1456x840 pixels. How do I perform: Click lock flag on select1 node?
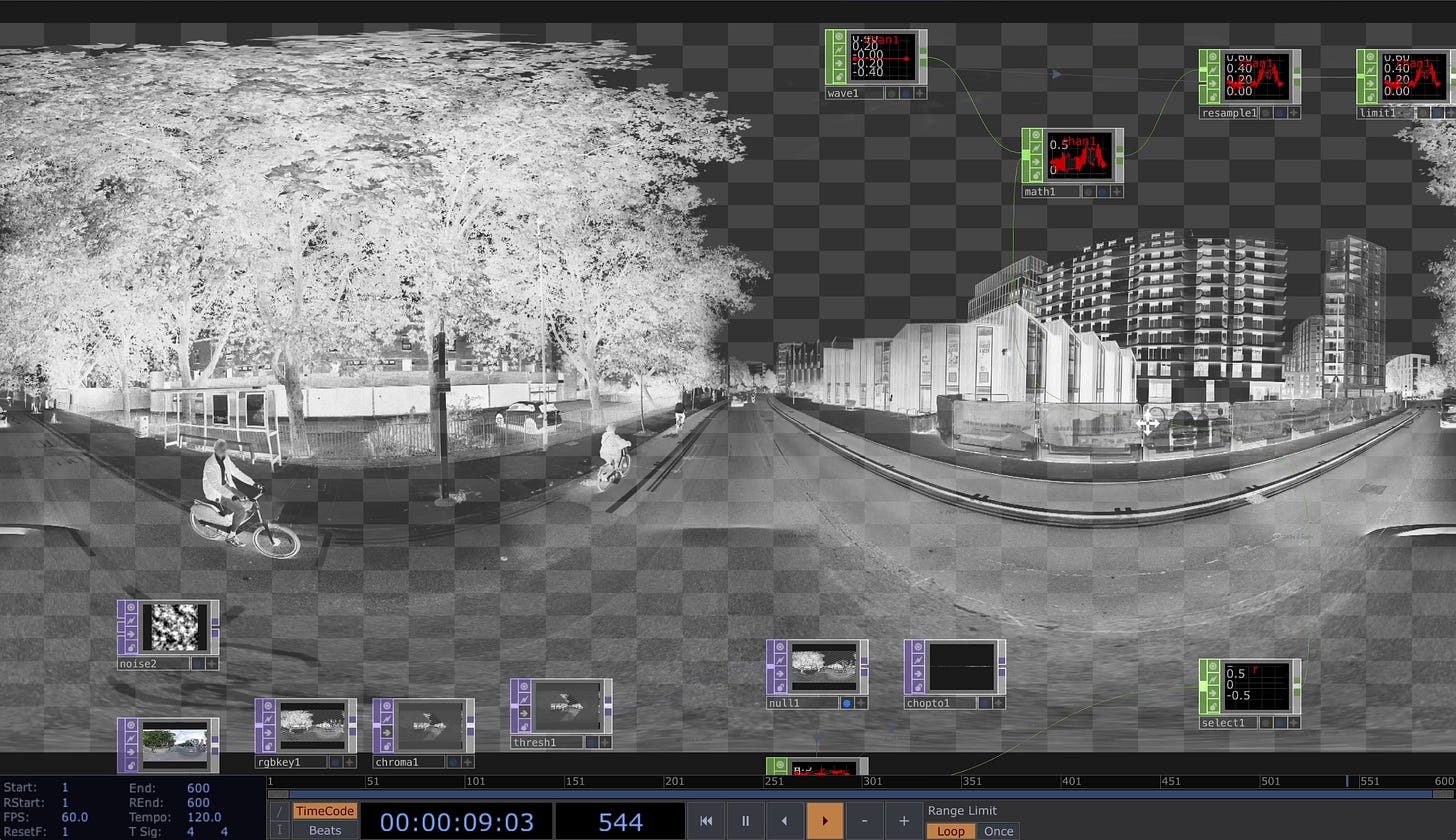(1213, 707)
